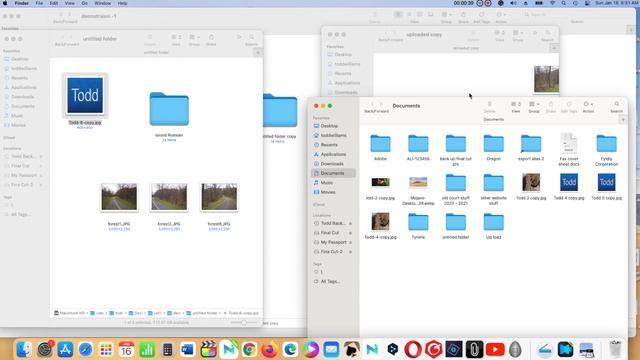Select forest6.JPG thumbnail in untitled folder window
This screenshot has height=360, width=640.
219,197
